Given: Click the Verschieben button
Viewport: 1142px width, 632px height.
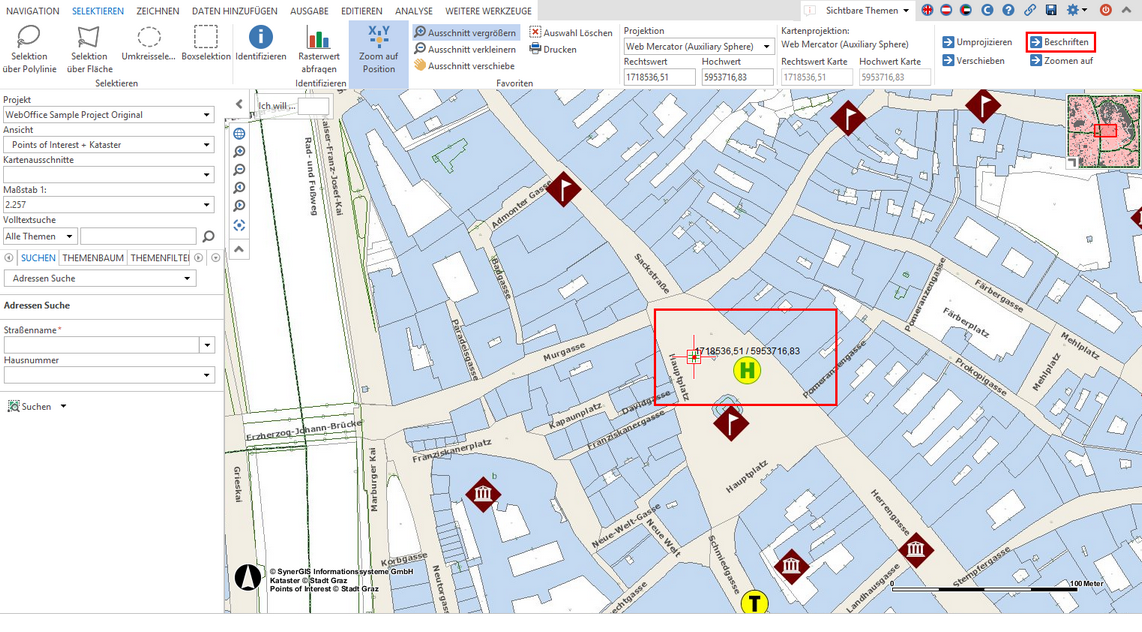Looking at the screenshot, I should [x=974, y=60].
